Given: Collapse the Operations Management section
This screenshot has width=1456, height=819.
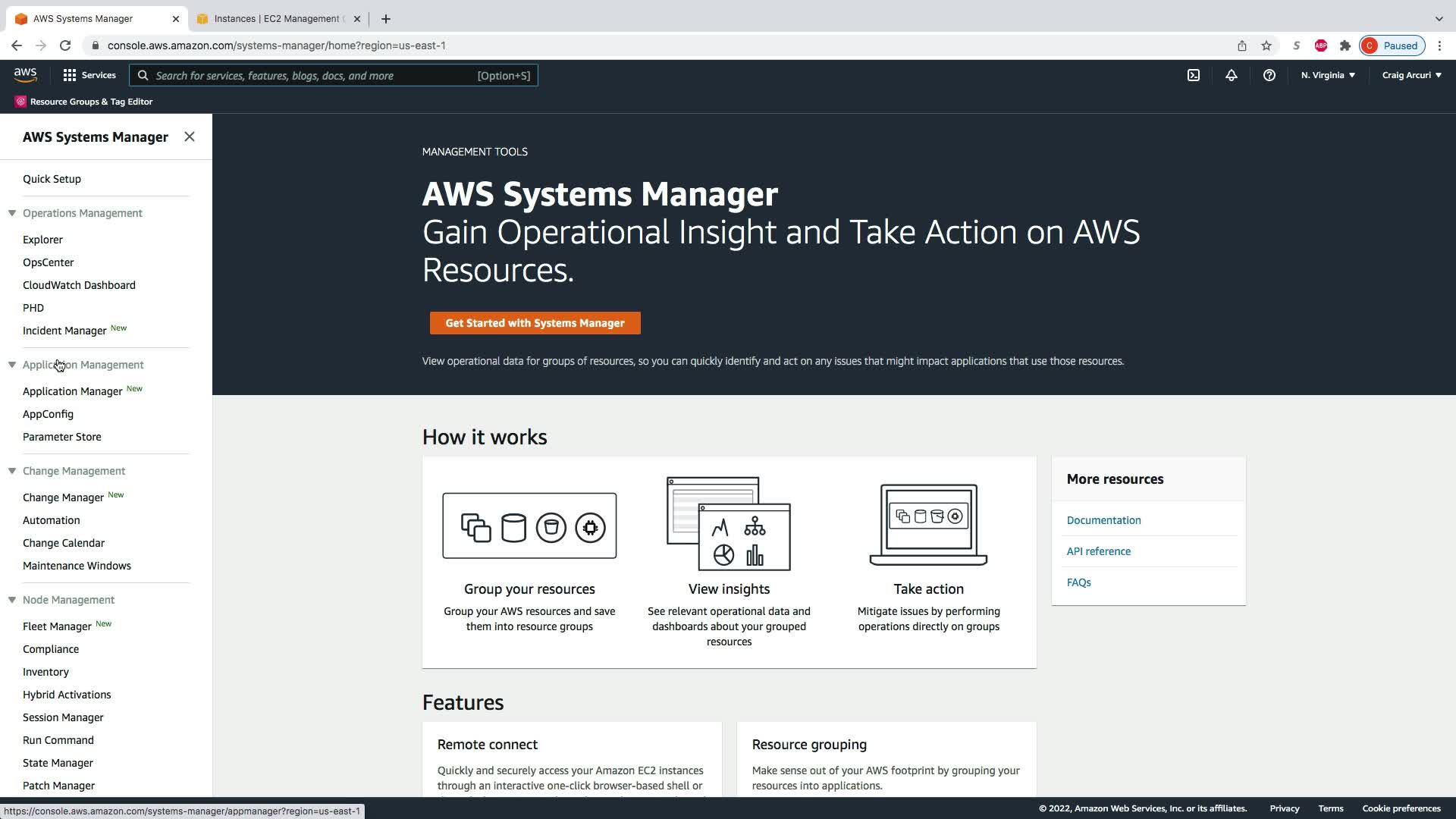Looking at the screenshot, I should coord(12,213).
